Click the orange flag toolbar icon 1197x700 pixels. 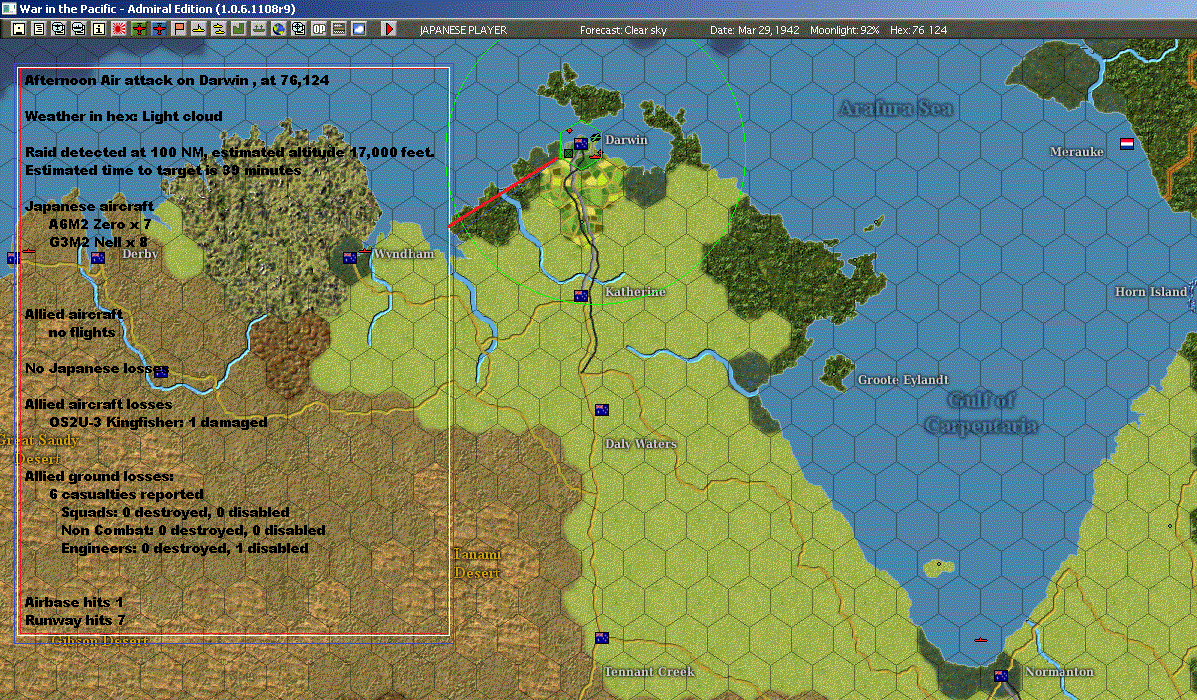179,29
